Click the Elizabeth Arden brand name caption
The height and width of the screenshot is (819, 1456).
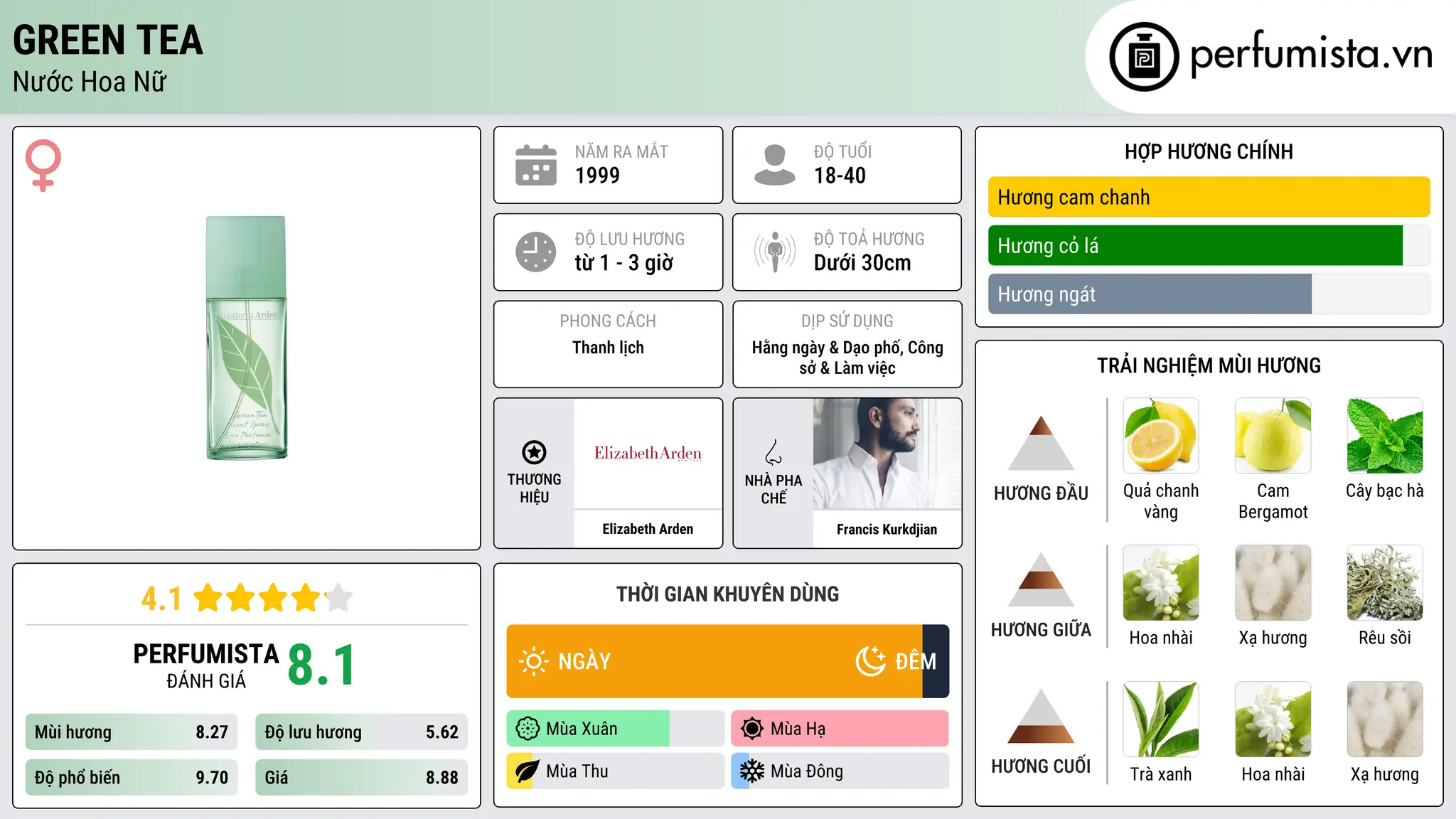(x=648, y=529)
